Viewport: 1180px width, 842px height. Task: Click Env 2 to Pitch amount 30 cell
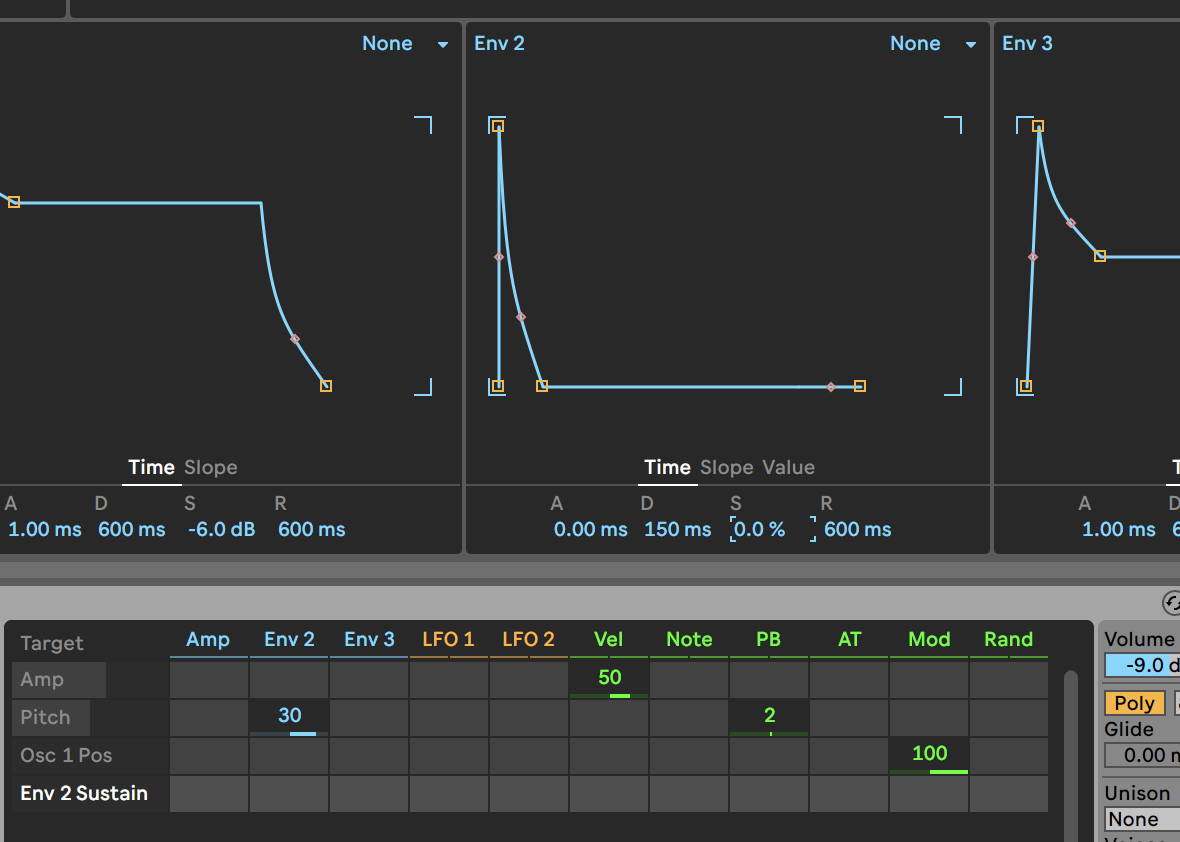click(x=289, y=717)
